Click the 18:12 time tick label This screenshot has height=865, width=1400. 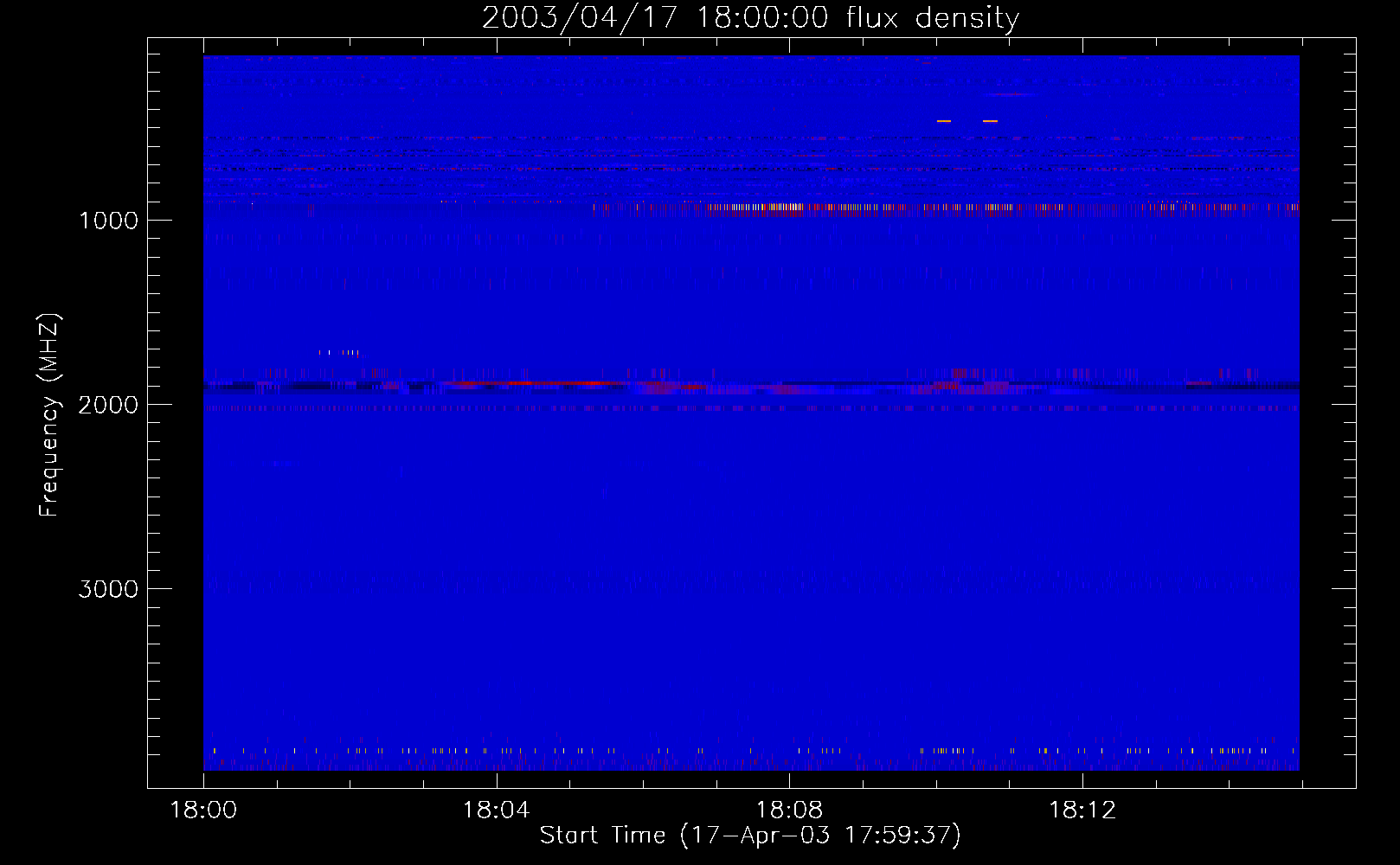coord(1082,811)
